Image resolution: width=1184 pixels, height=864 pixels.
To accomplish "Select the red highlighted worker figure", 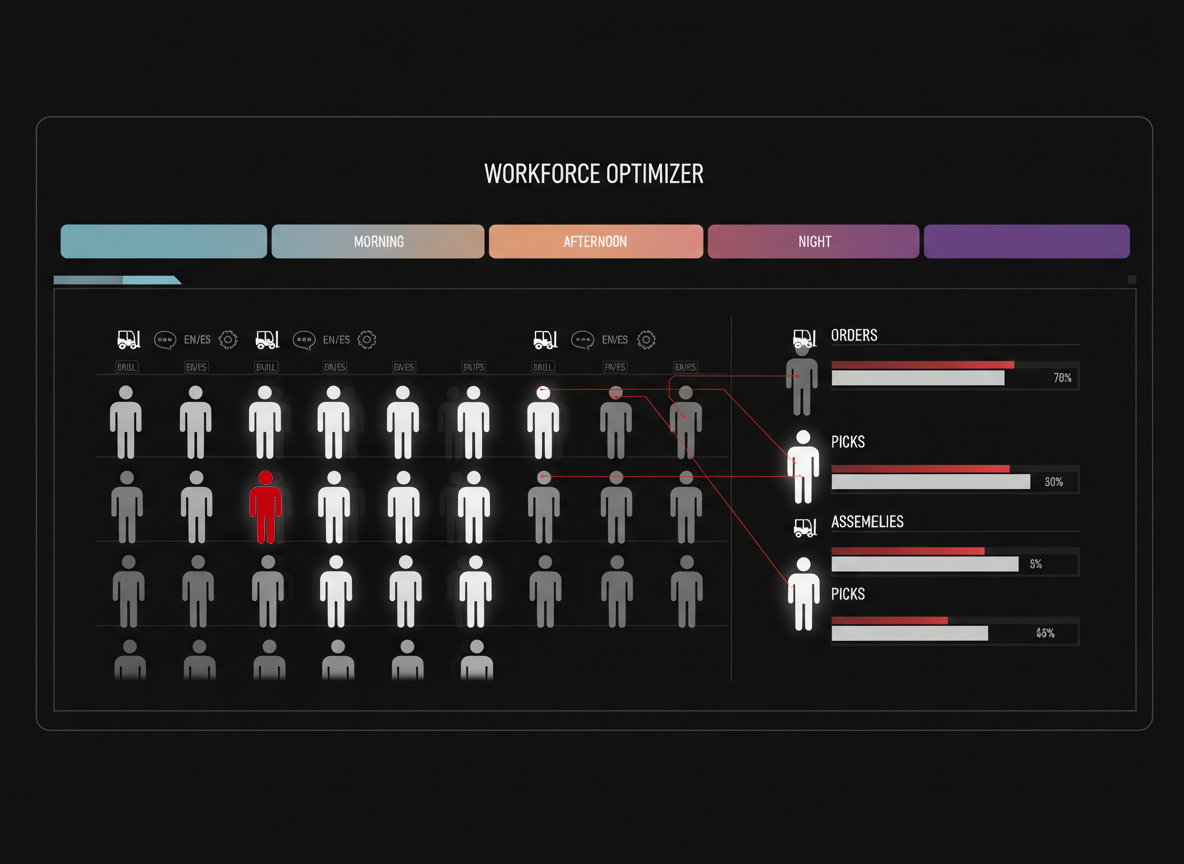I will [x=265, y=508].
